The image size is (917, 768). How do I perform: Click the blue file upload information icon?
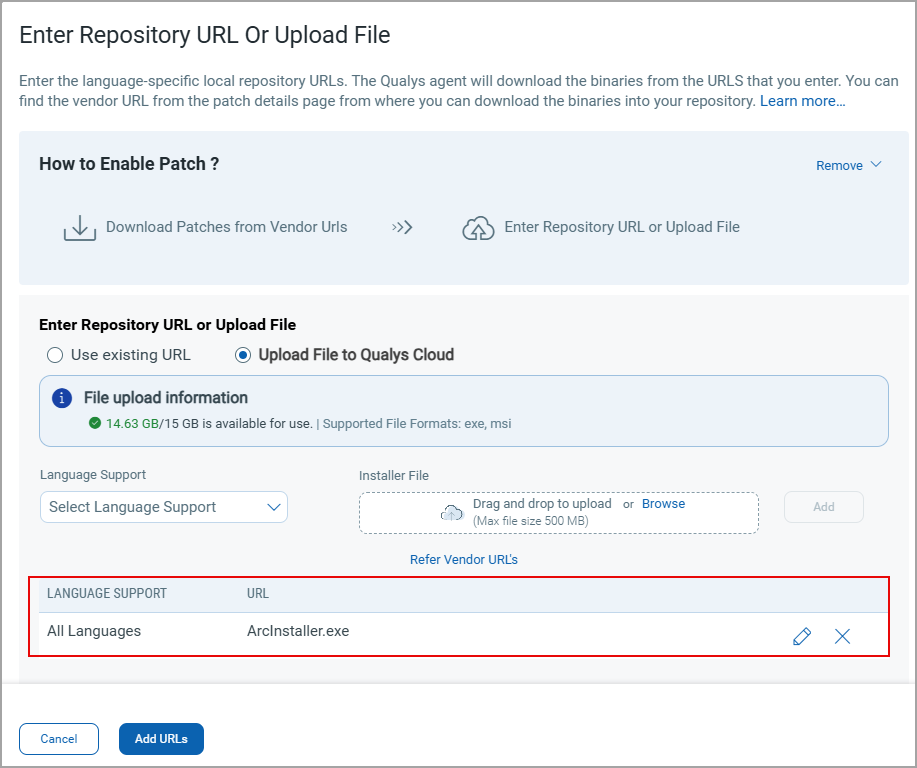[62, 398]
